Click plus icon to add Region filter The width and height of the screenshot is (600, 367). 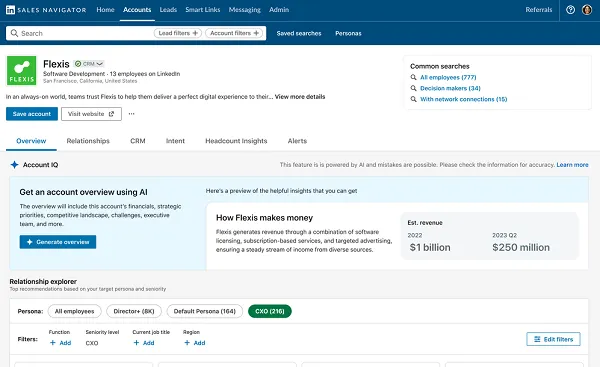187,343
